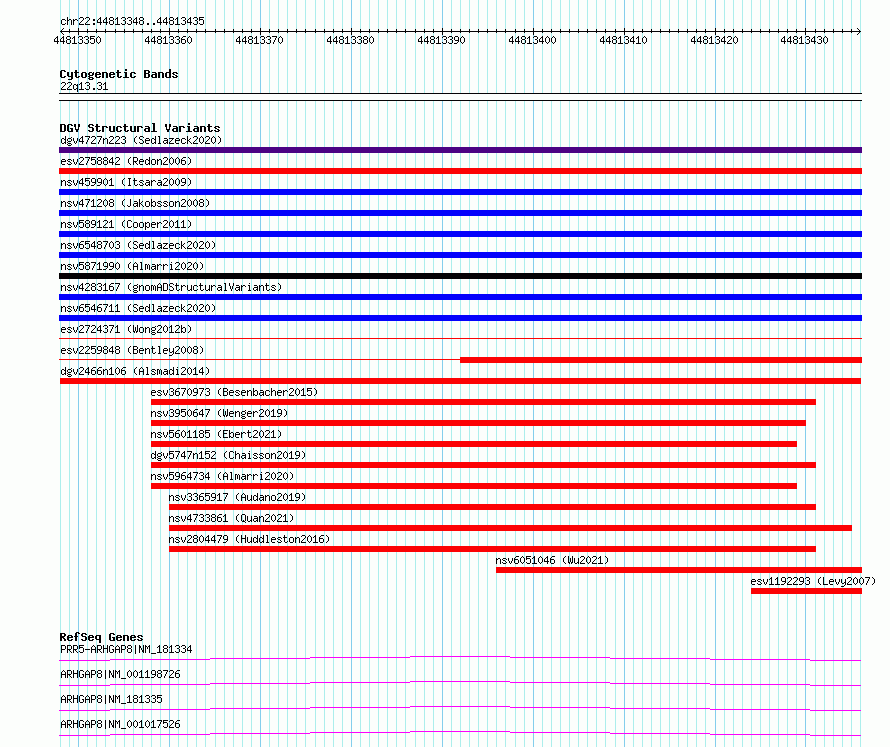890x747 pixels.
Task: Click the red bar for esv2758842
Action: (x=460, y=171)
